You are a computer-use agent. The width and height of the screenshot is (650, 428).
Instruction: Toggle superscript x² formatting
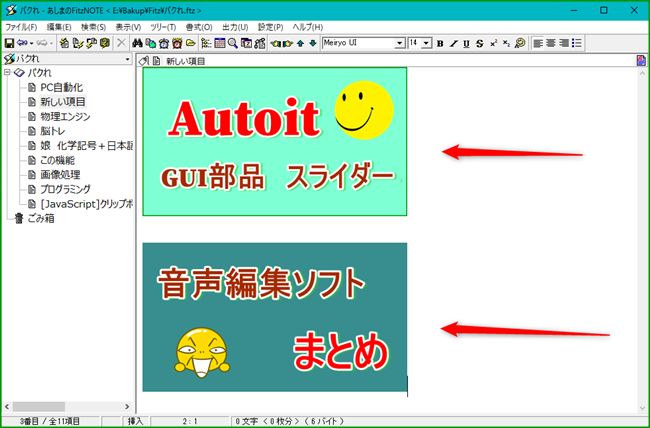click(493, 43)
